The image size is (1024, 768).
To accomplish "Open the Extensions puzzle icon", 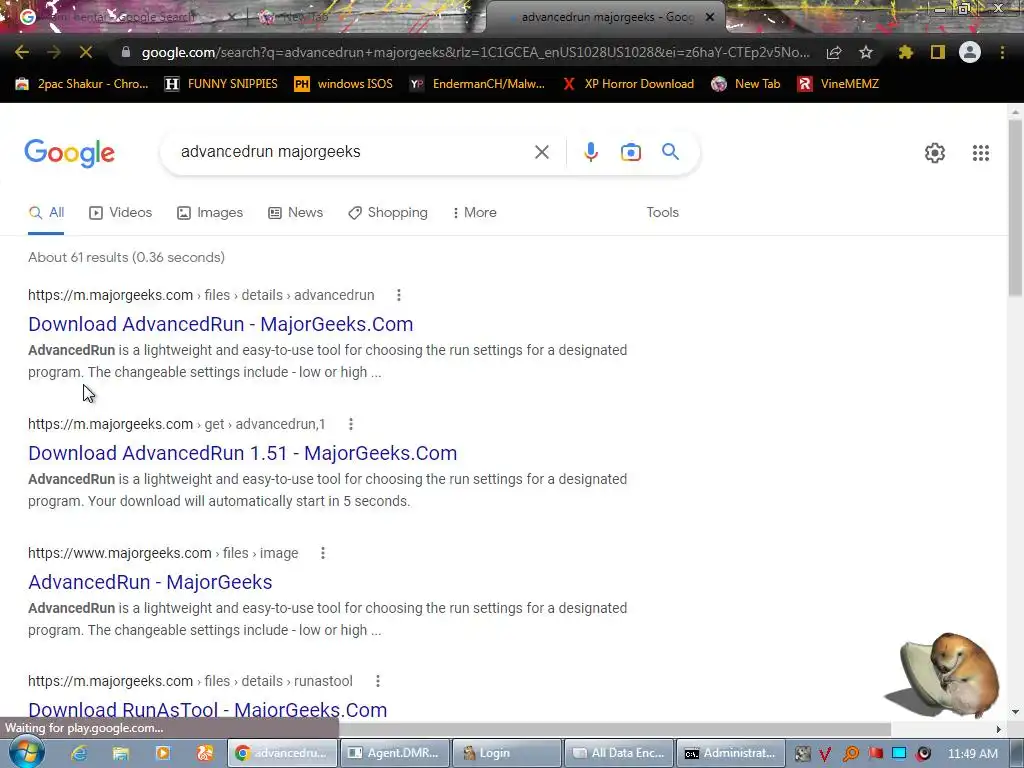I will click(x=905, y=52).
